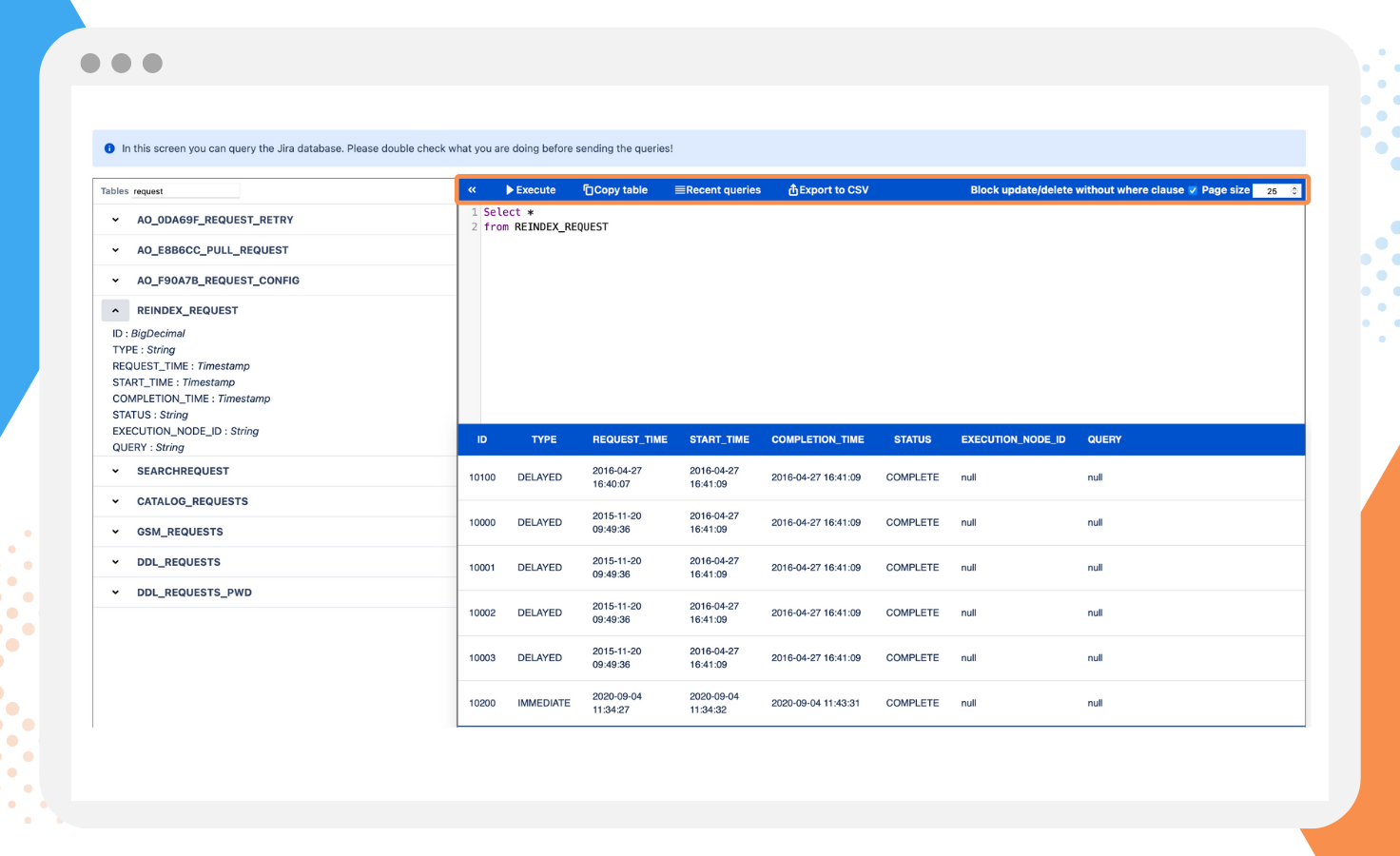Expand SEARCHREQUEST table chevron
This screenshot has width=1400, height=856.
pos(115,471)
